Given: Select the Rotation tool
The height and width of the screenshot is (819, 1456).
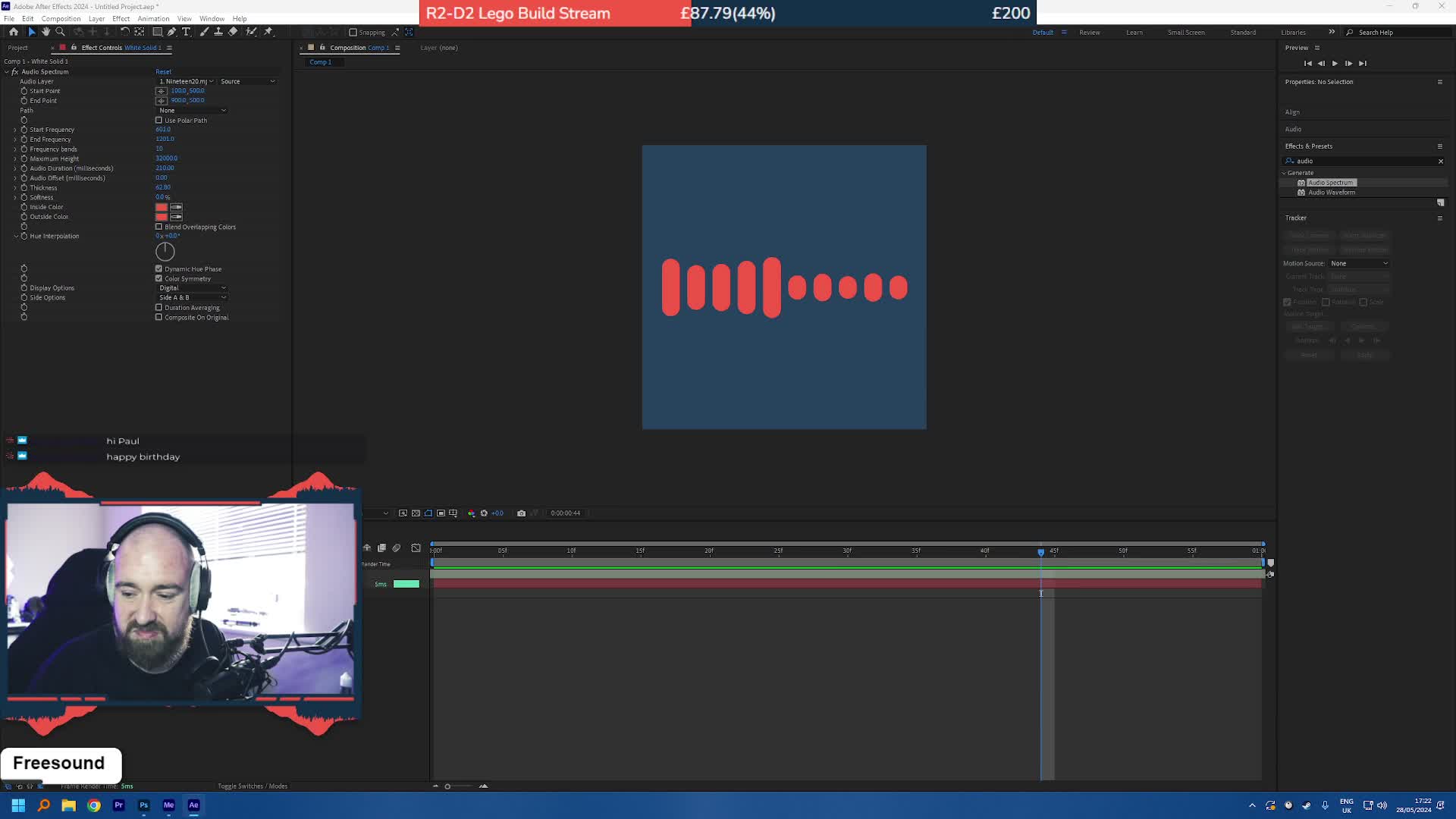Looking at the screenshot, I should (124, 32).
